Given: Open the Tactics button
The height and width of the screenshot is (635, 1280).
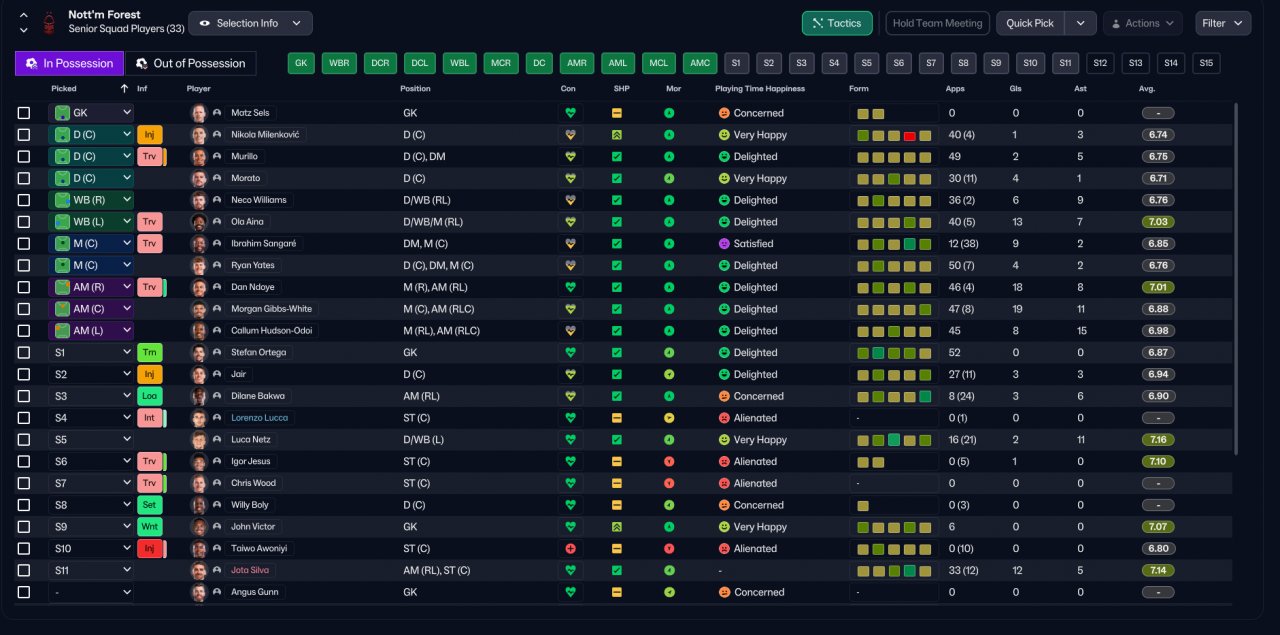Looking at the screenshot, I should point(837,23).
